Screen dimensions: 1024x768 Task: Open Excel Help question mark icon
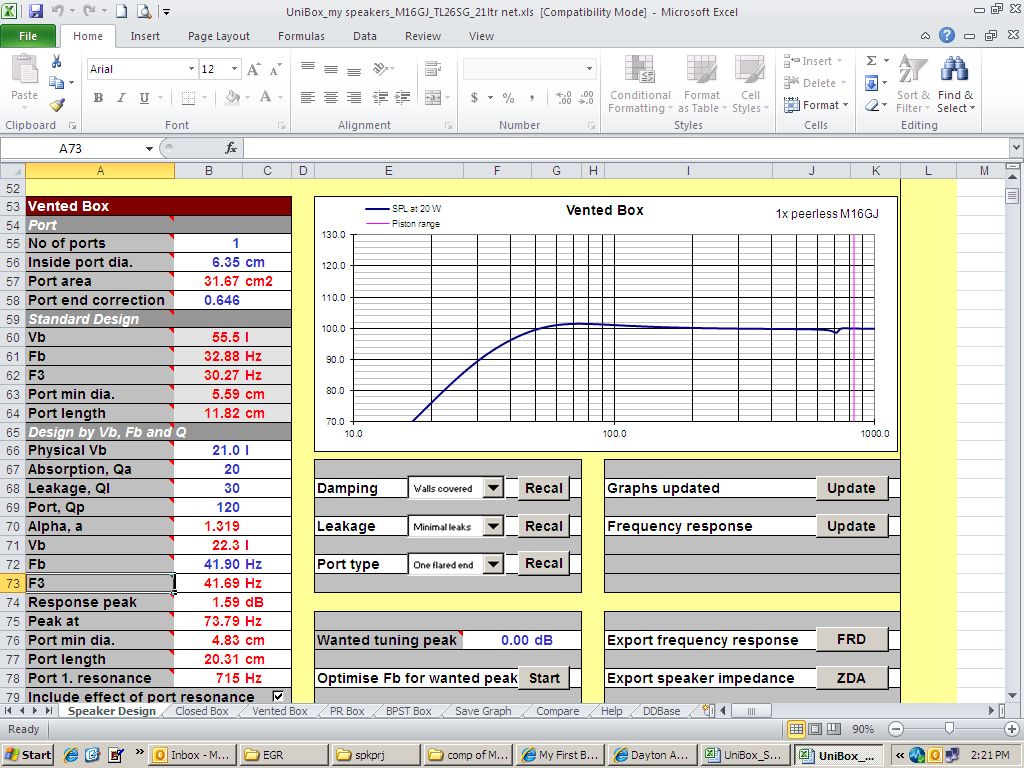(x=946, y=36)
